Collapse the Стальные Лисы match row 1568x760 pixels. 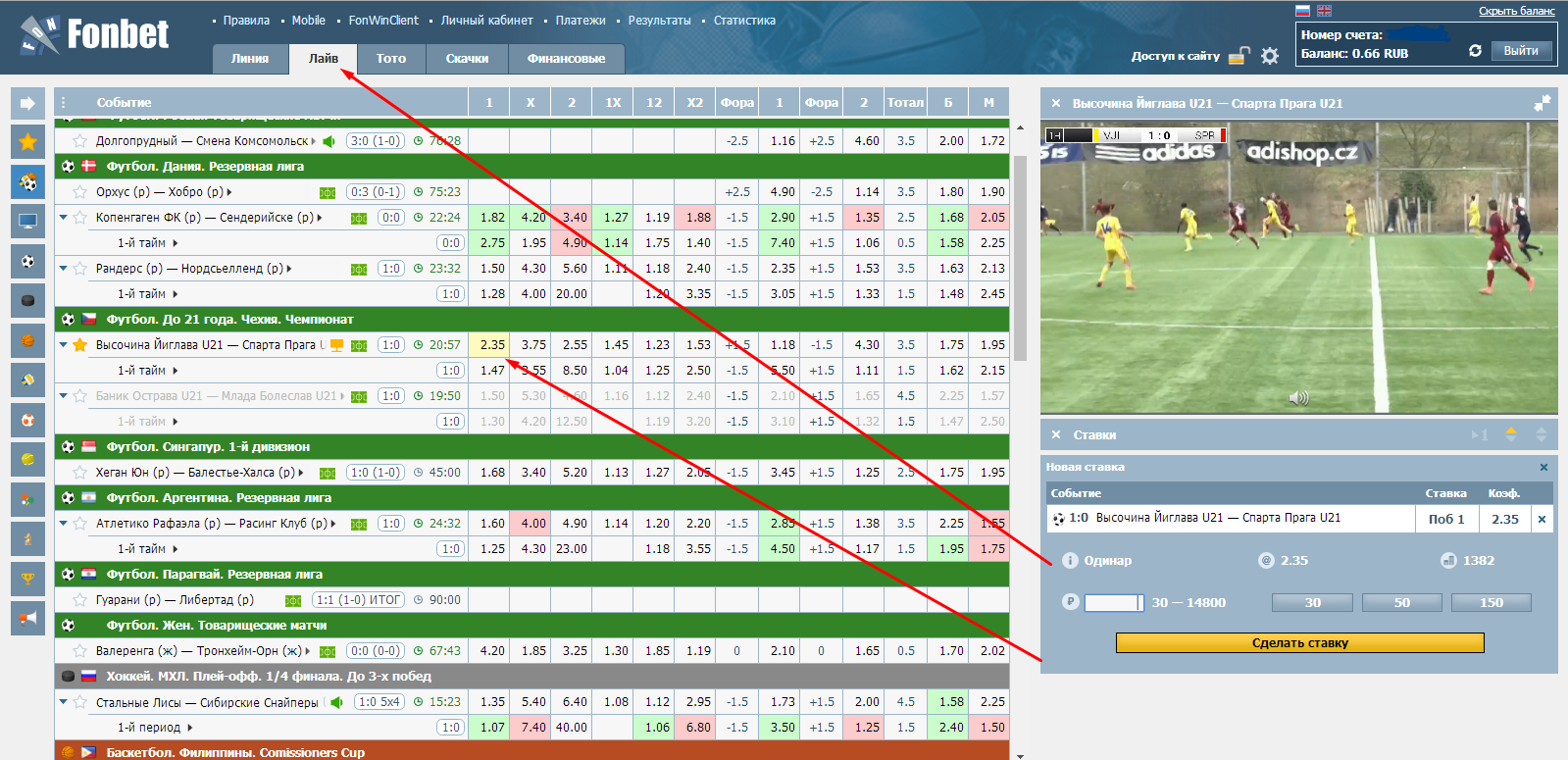[x=64, y=702]
